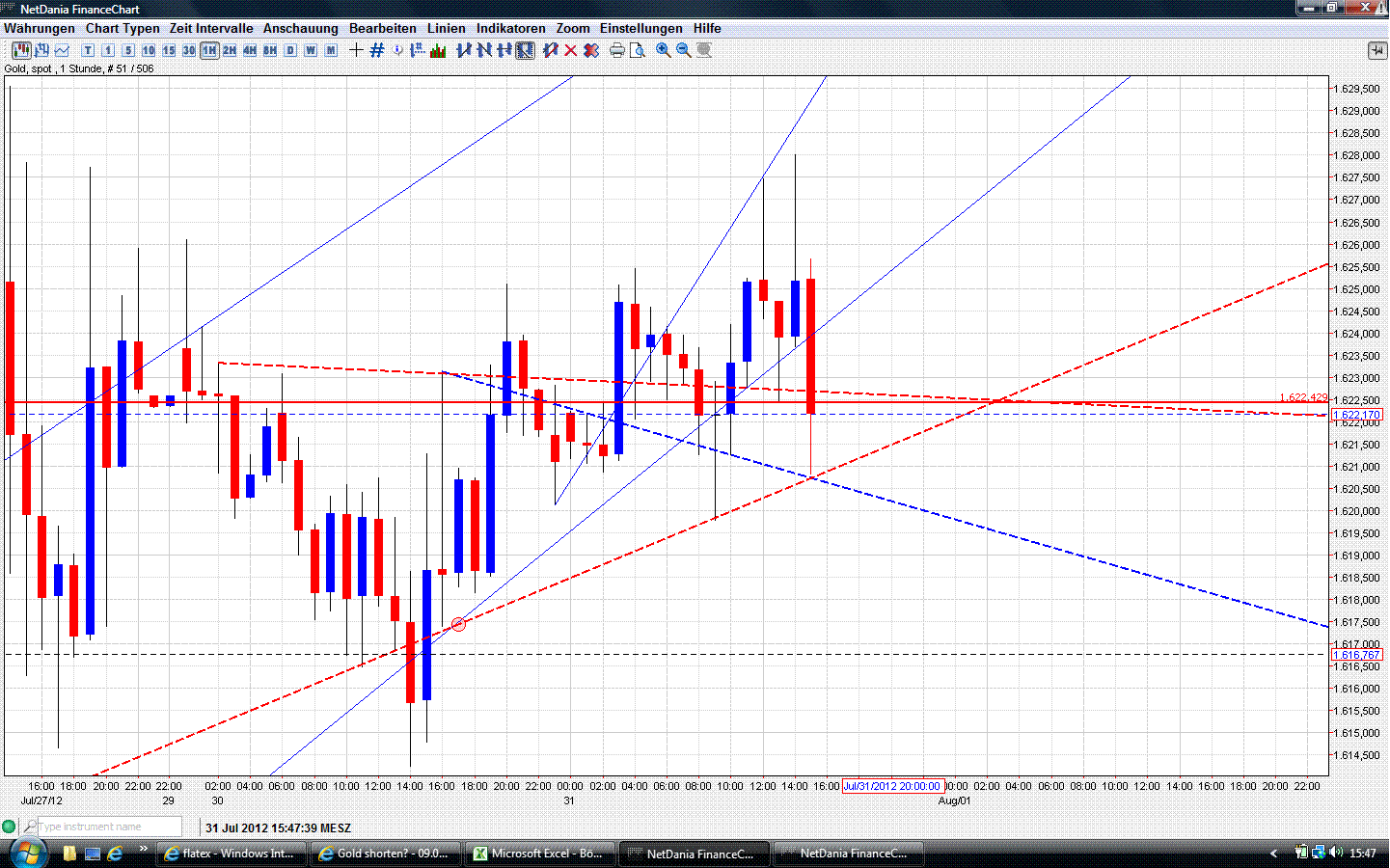Open the indicators histogram icon

tap(436, 50)
